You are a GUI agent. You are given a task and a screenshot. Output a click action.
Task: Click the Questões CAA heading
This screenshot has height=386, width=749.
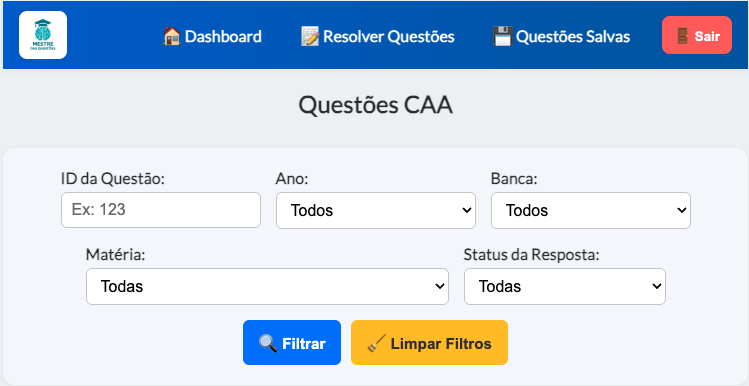click(x=375, y=106)
